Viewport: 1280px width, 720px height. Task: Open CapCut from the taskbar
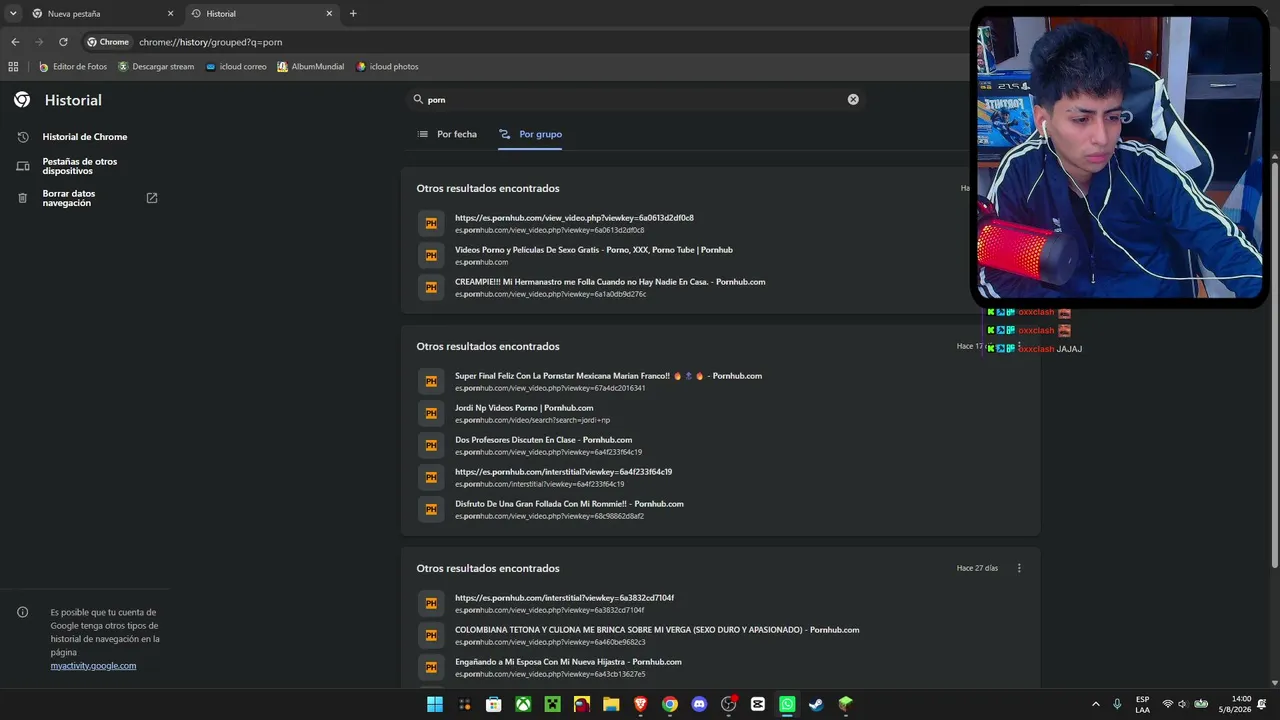pyautogui.click(x=758, y=704)
